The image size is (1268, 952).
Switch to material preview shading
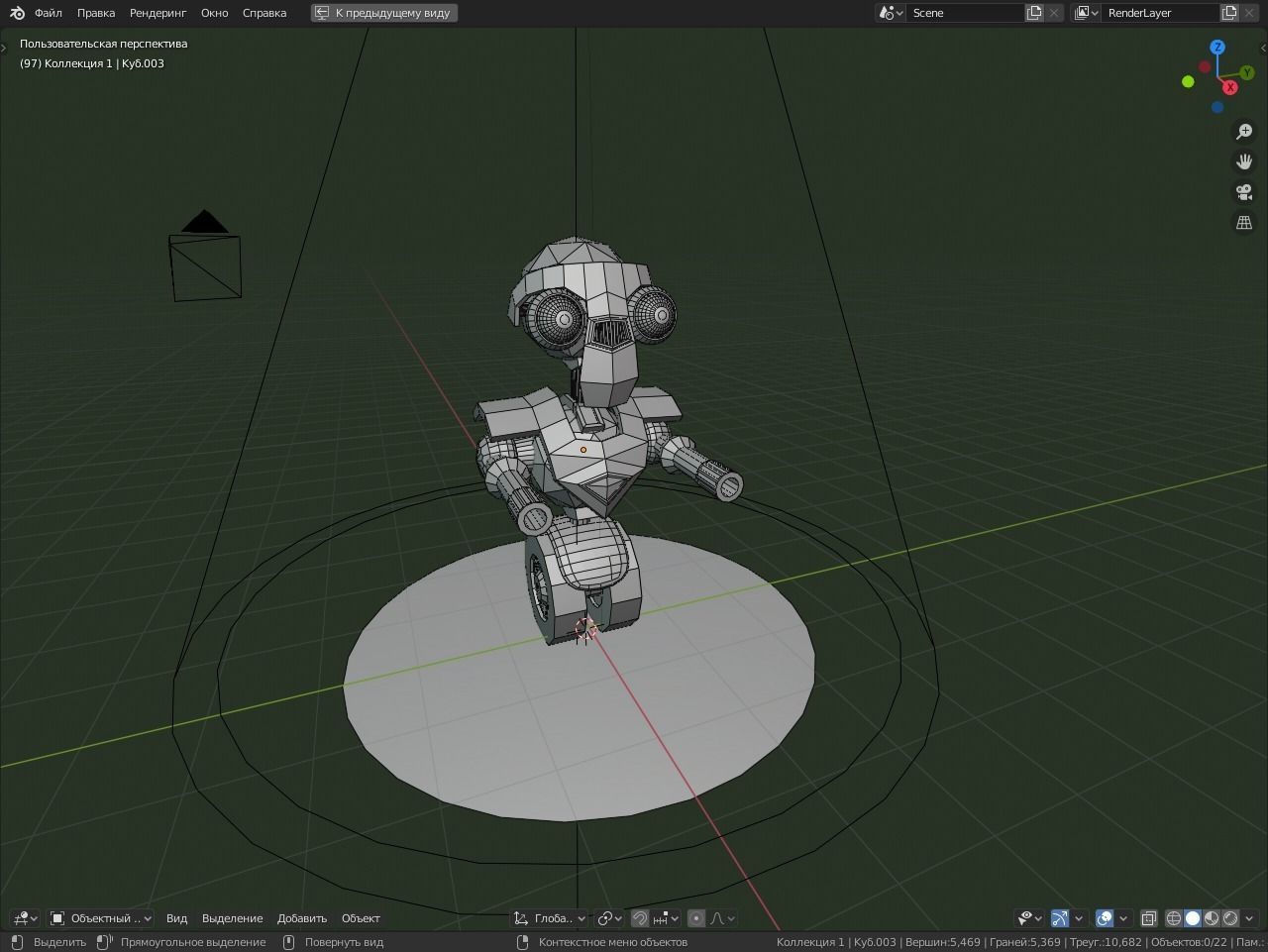point(1212,918)
